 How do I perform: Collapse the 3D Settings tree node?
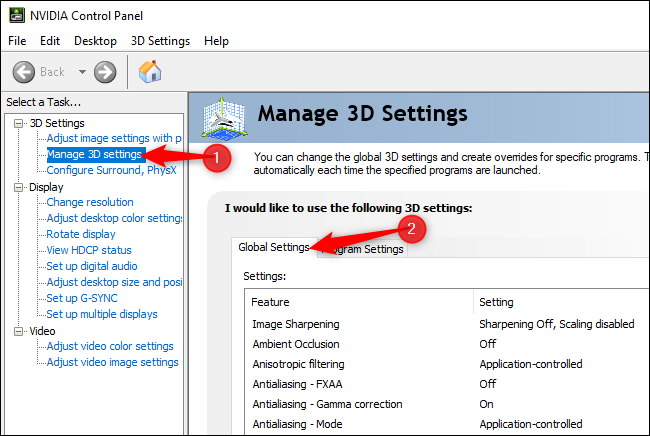pos(20,123)
